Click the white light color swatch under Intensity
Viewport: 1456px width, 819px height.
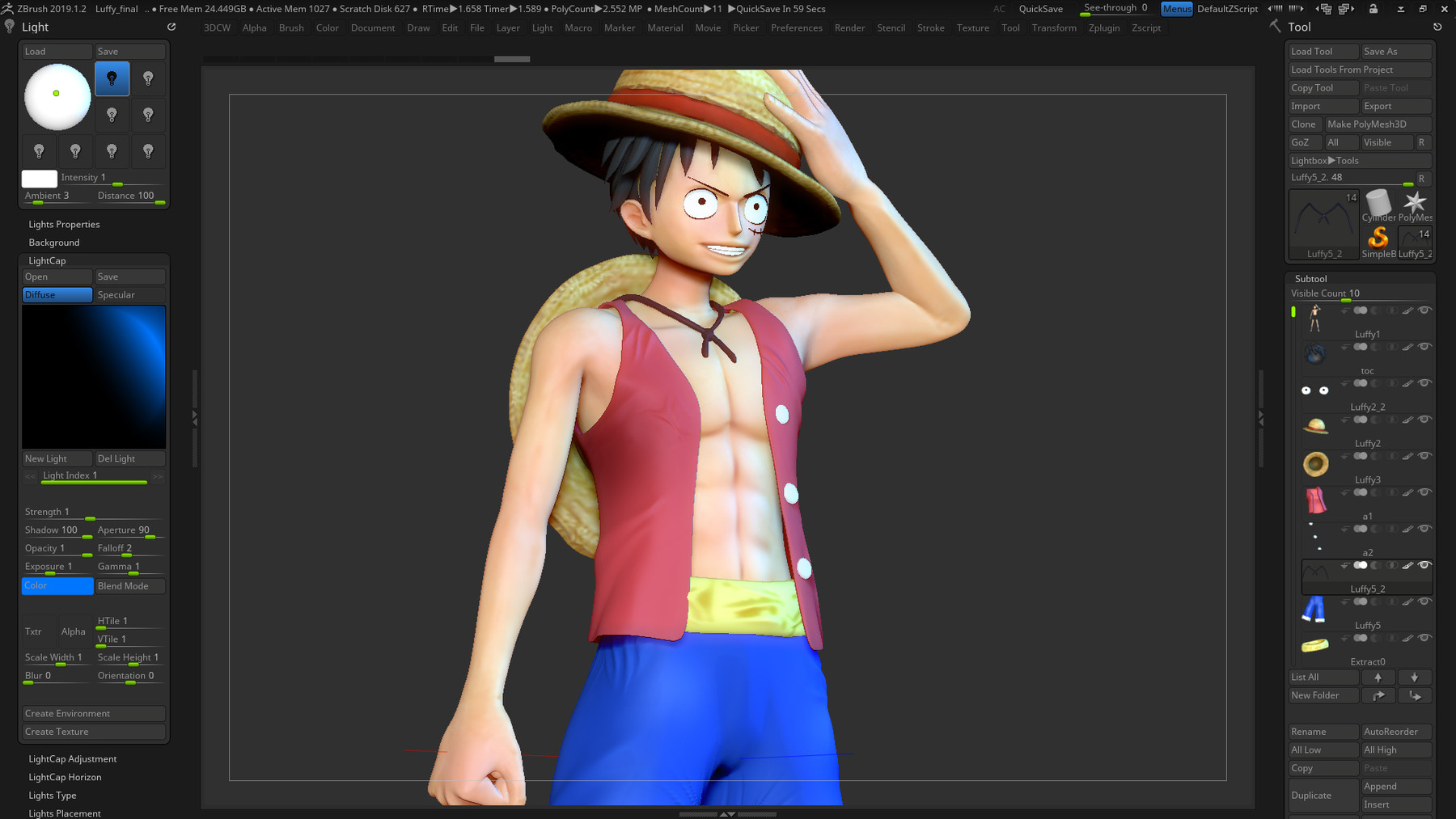click(x=39, y=179)
